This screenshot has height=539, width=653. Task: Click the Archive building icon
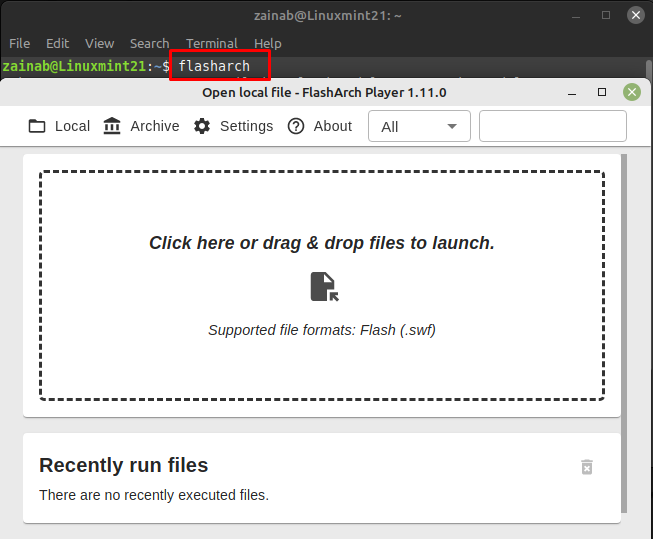[112, 126]
